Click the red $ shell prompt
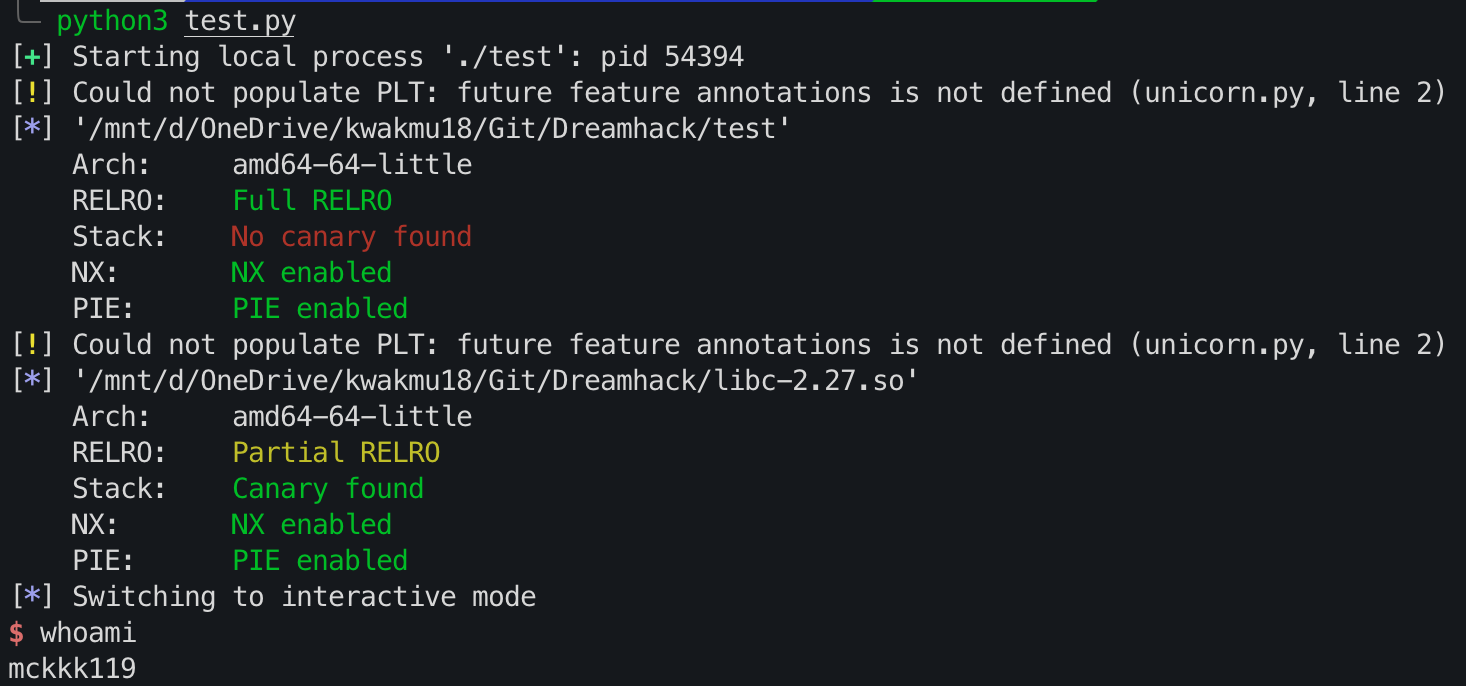Image resolution: width=1466 pixels, height=686 pixels. [x=16, y=632]
